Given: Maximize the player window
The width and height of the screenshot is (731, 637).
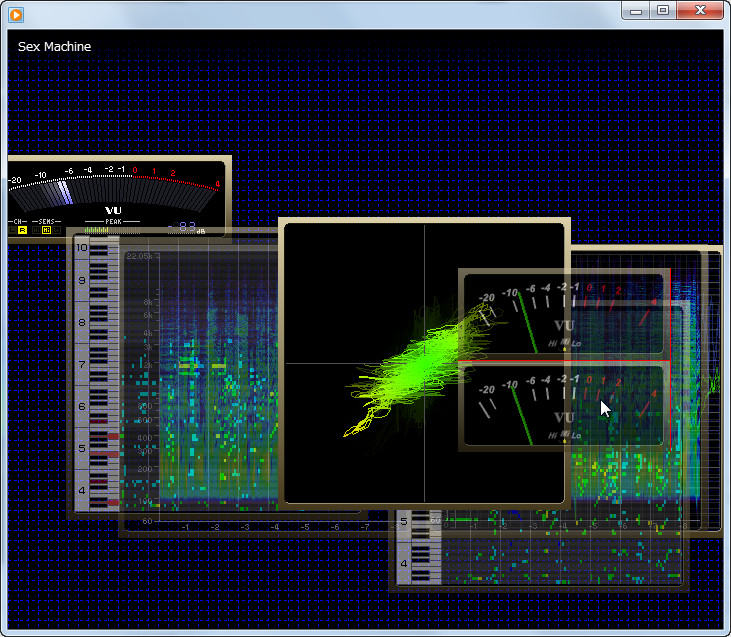Looking at the screenshot, I should pyautogui.click(x=663, y=11).
